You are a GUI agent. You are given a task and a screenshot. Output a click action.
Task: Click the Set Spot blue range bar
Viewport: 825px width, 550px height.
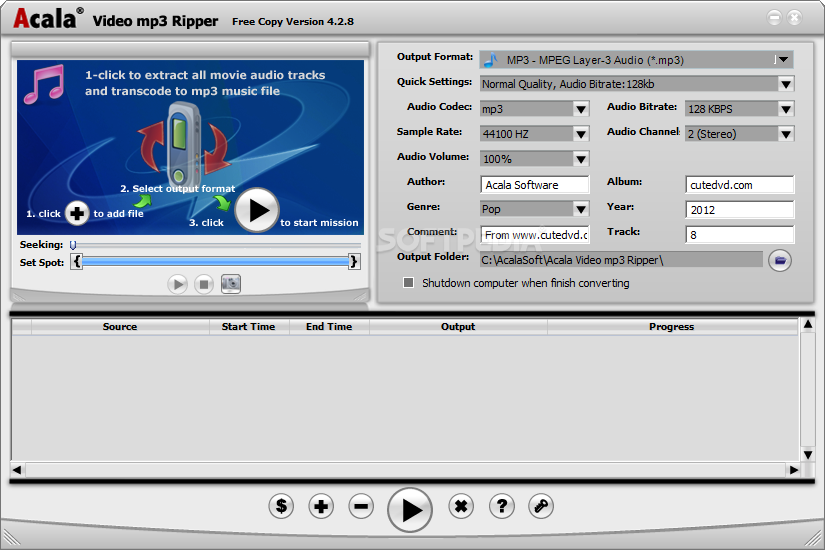(215, 262)
